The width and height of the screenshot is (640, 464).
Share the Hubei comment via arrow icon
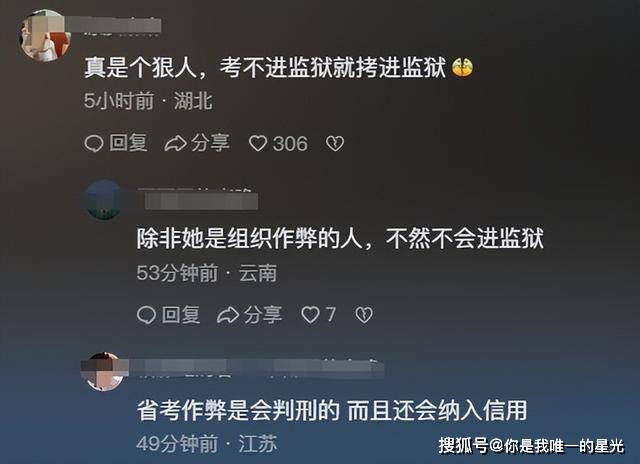click(x=176, y=144)
